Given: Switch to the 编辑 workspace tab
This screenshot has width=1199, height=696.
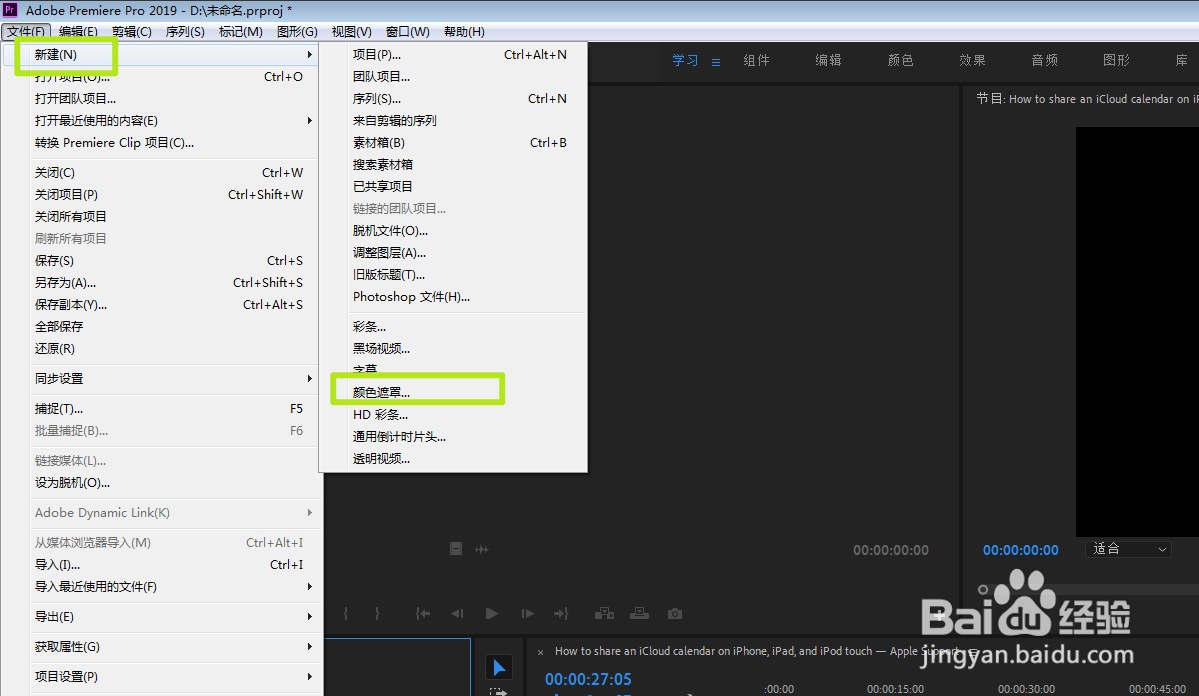Looking at the screenshot, I should [828, 60].
